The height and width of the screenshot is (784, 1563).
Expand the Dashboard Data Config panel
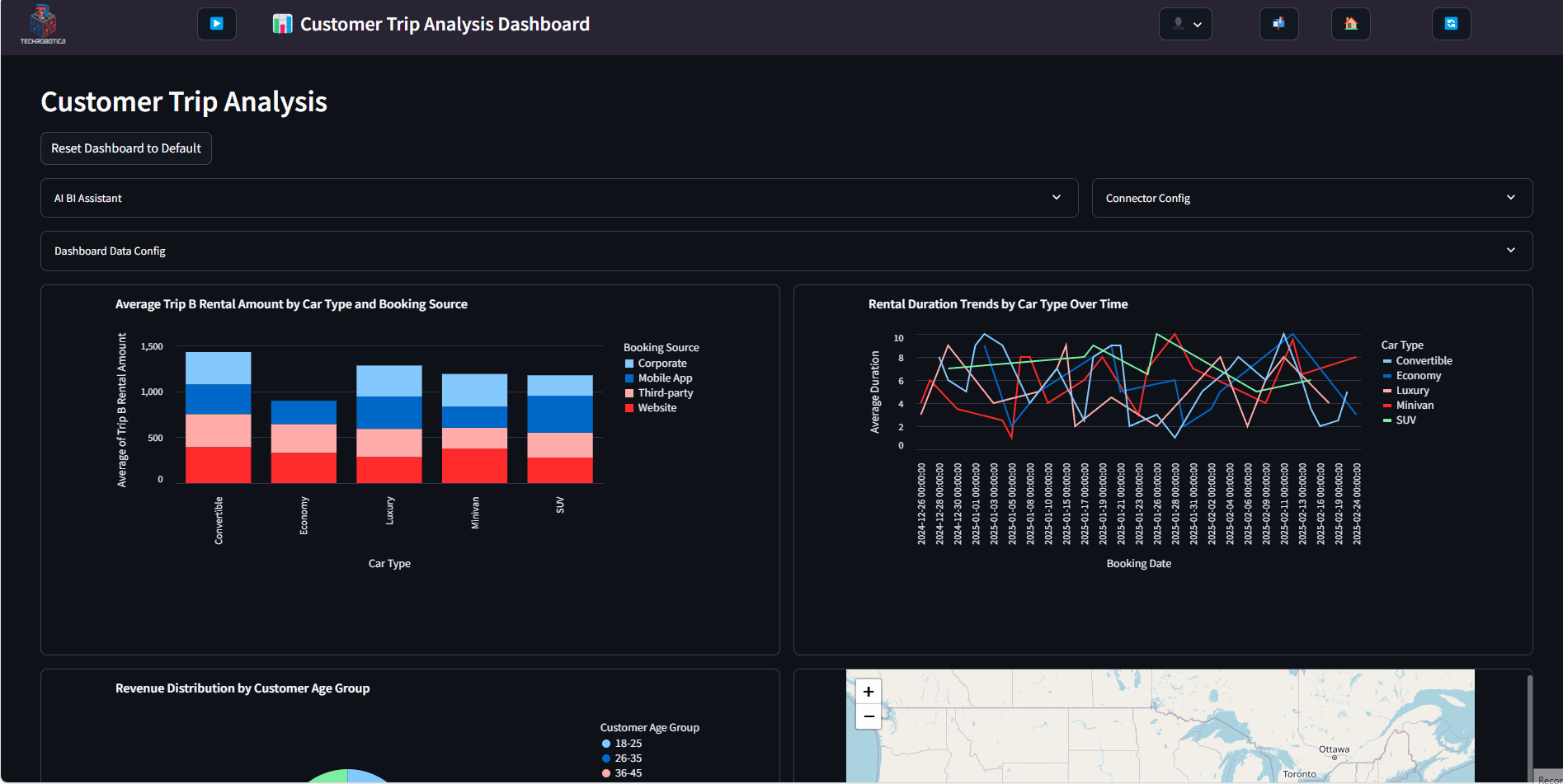click(787, 251)
